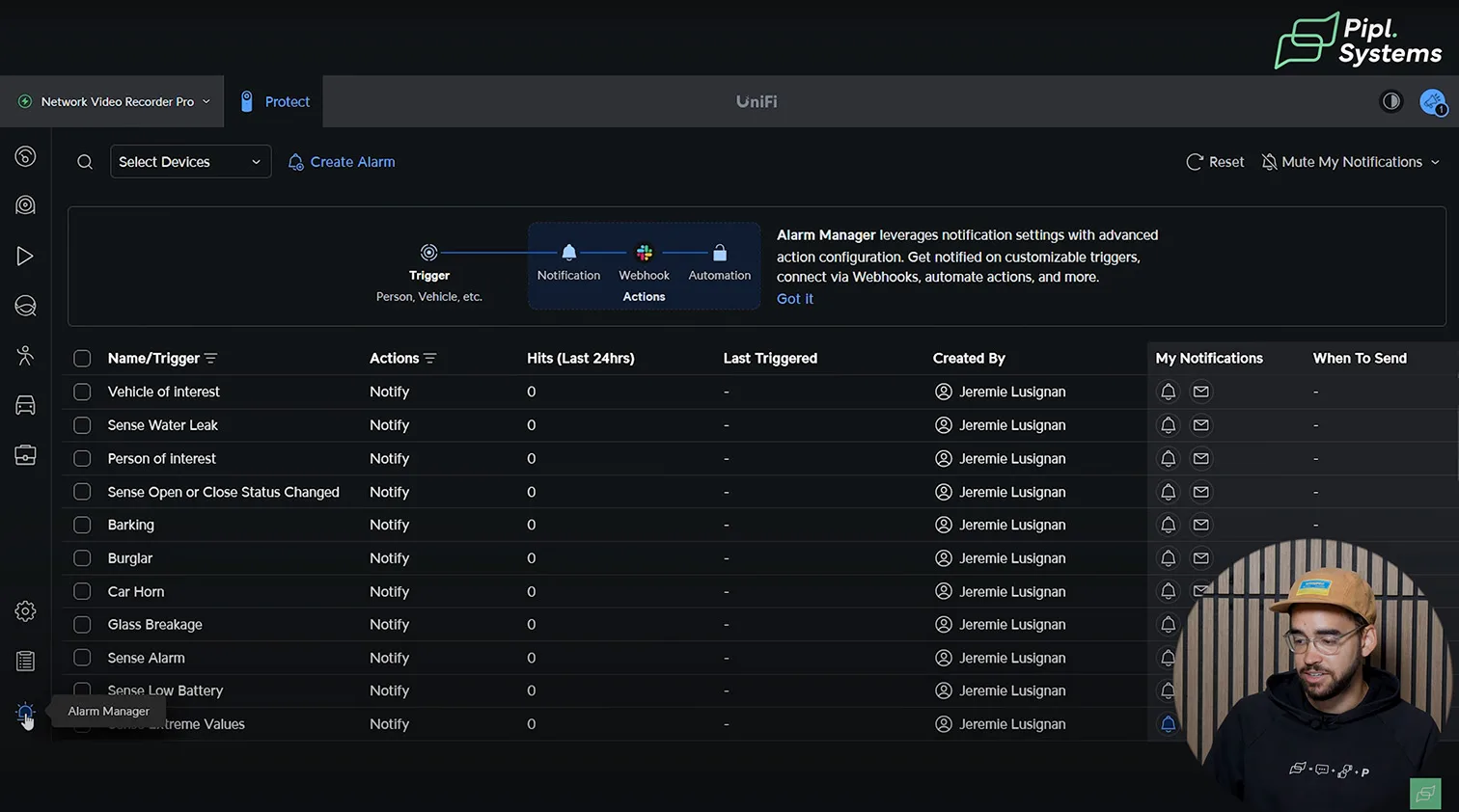
Task: Filter by Name/Trigger column
Action: pyautogui.click(x=210, y=359)
